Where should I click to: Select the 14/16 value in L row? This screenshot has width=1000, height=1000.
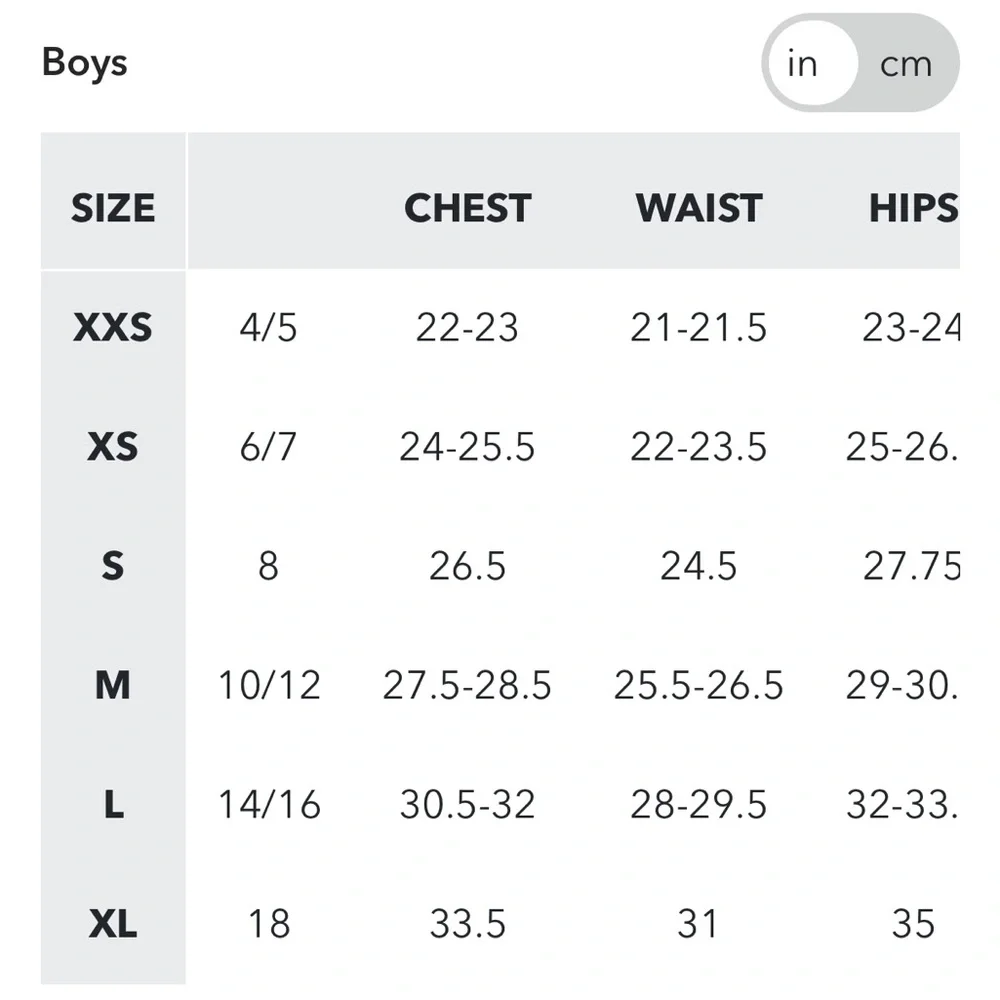[x=269, y=805]
